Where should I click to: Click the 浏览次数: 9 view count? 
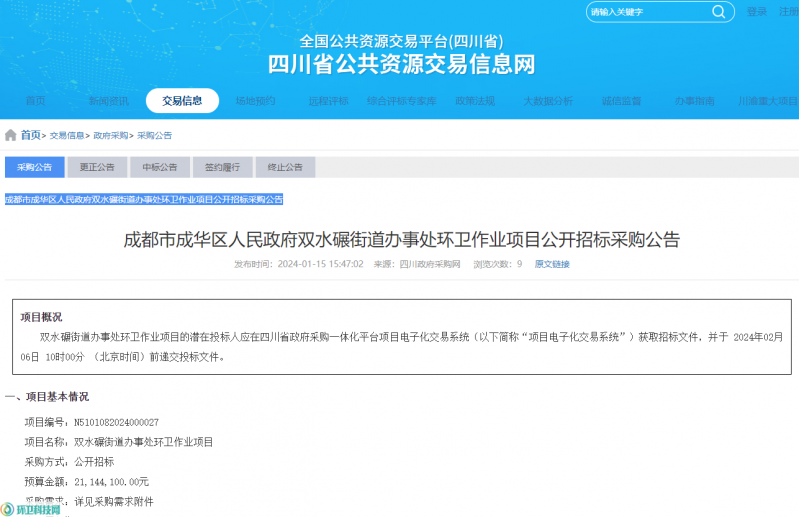[498, 264]
